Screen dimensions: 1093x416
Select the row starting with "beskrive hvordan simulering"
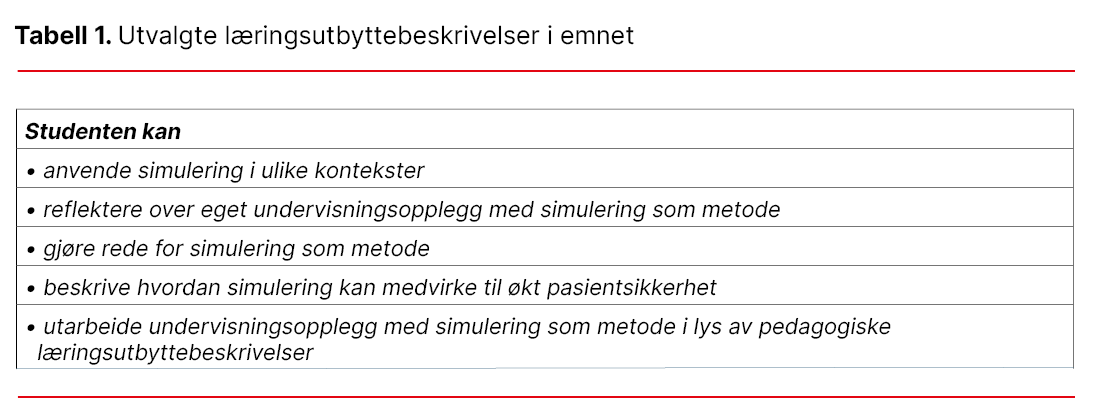coord(379,288)
